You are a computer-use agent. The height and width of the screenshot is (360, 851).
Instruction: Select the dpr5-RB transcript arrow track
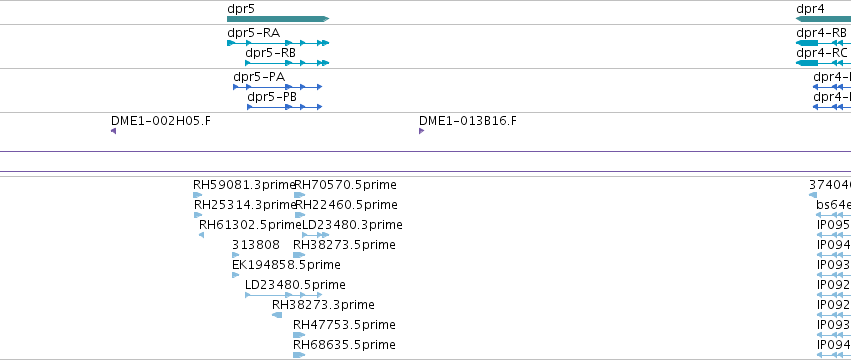tap(287, 63)
